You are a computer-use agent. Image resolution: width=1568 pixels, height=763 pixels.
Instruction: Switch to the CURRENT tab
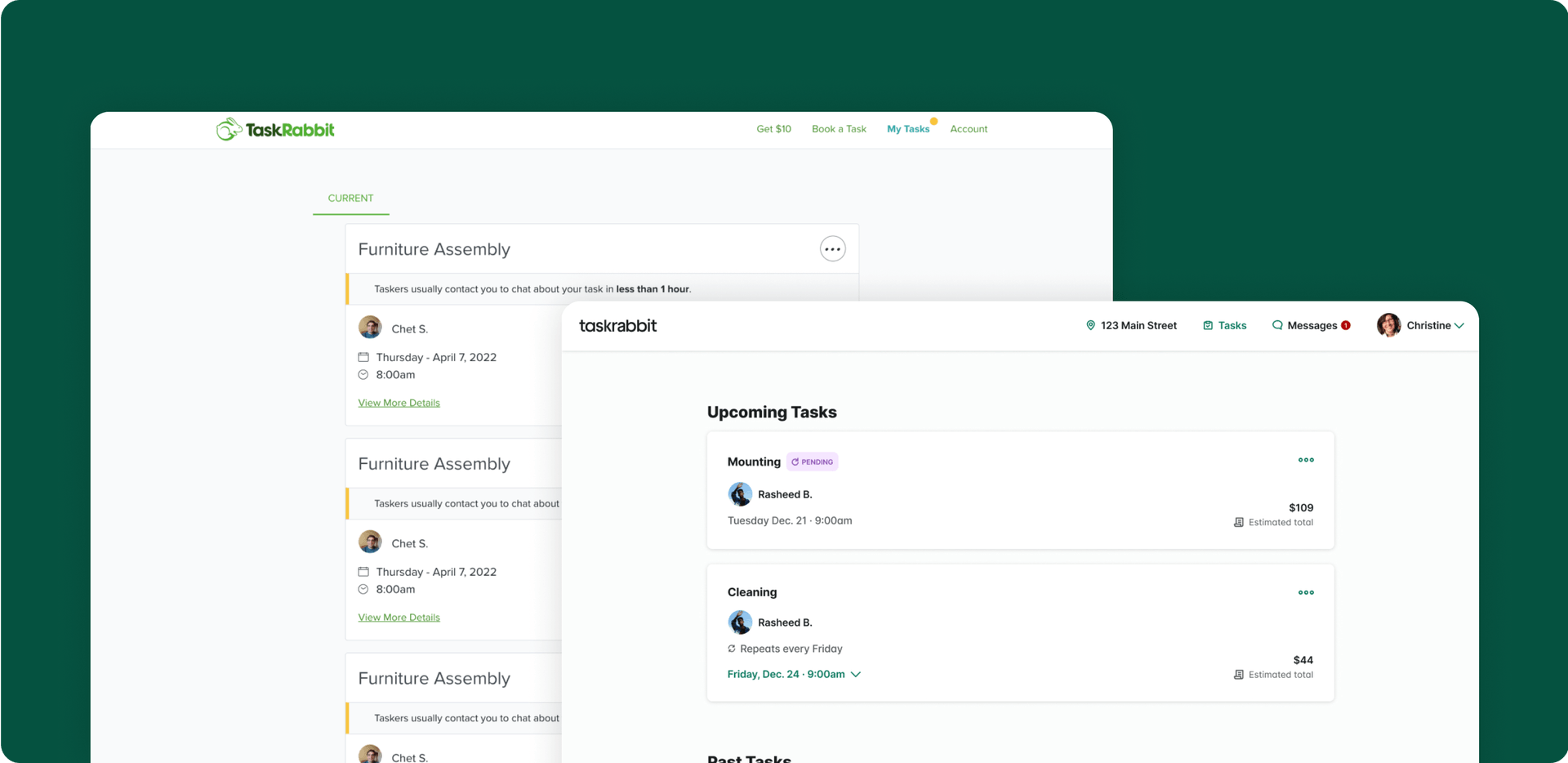pos(350,198)
